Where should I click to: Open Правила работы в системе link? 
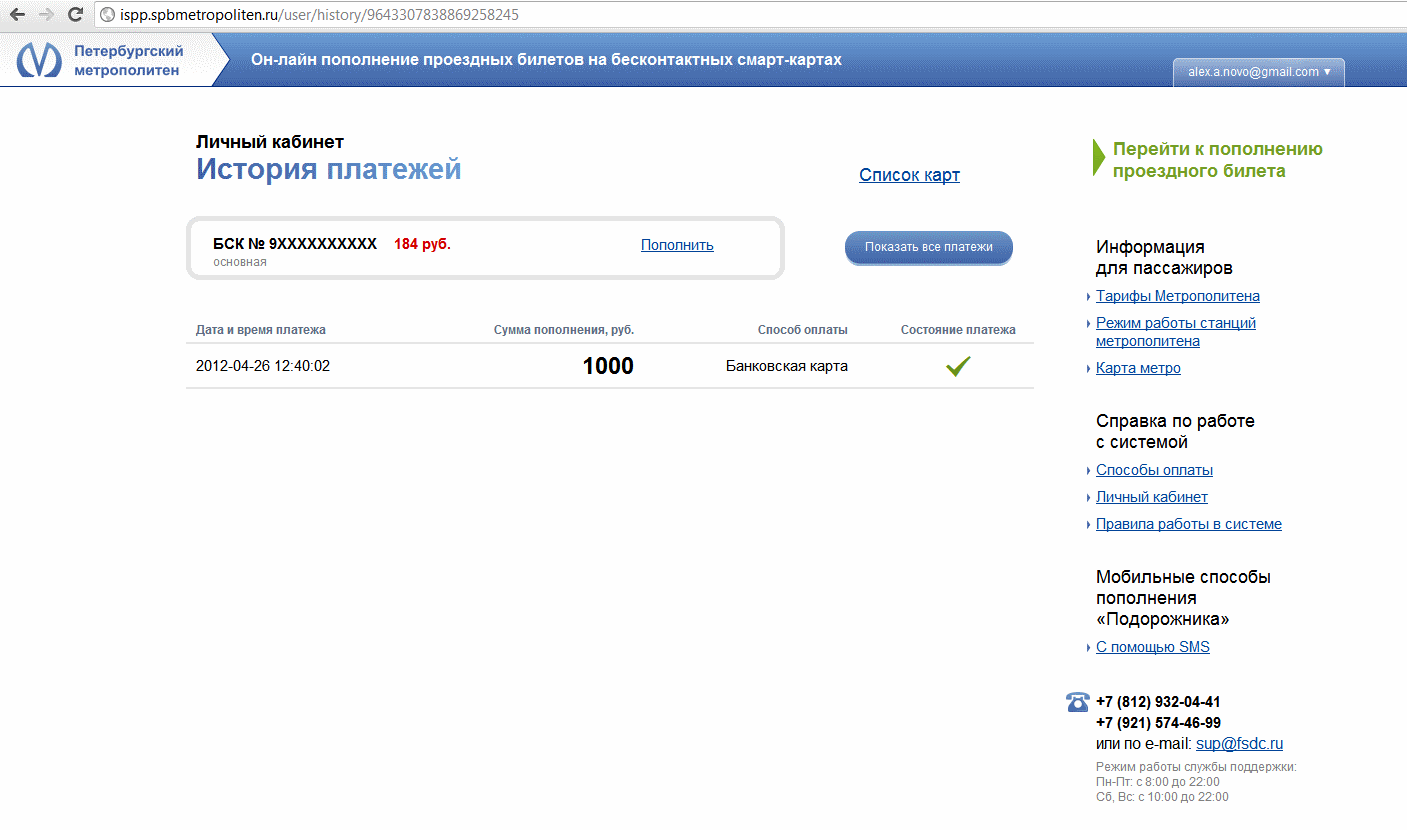[1188, 524]
